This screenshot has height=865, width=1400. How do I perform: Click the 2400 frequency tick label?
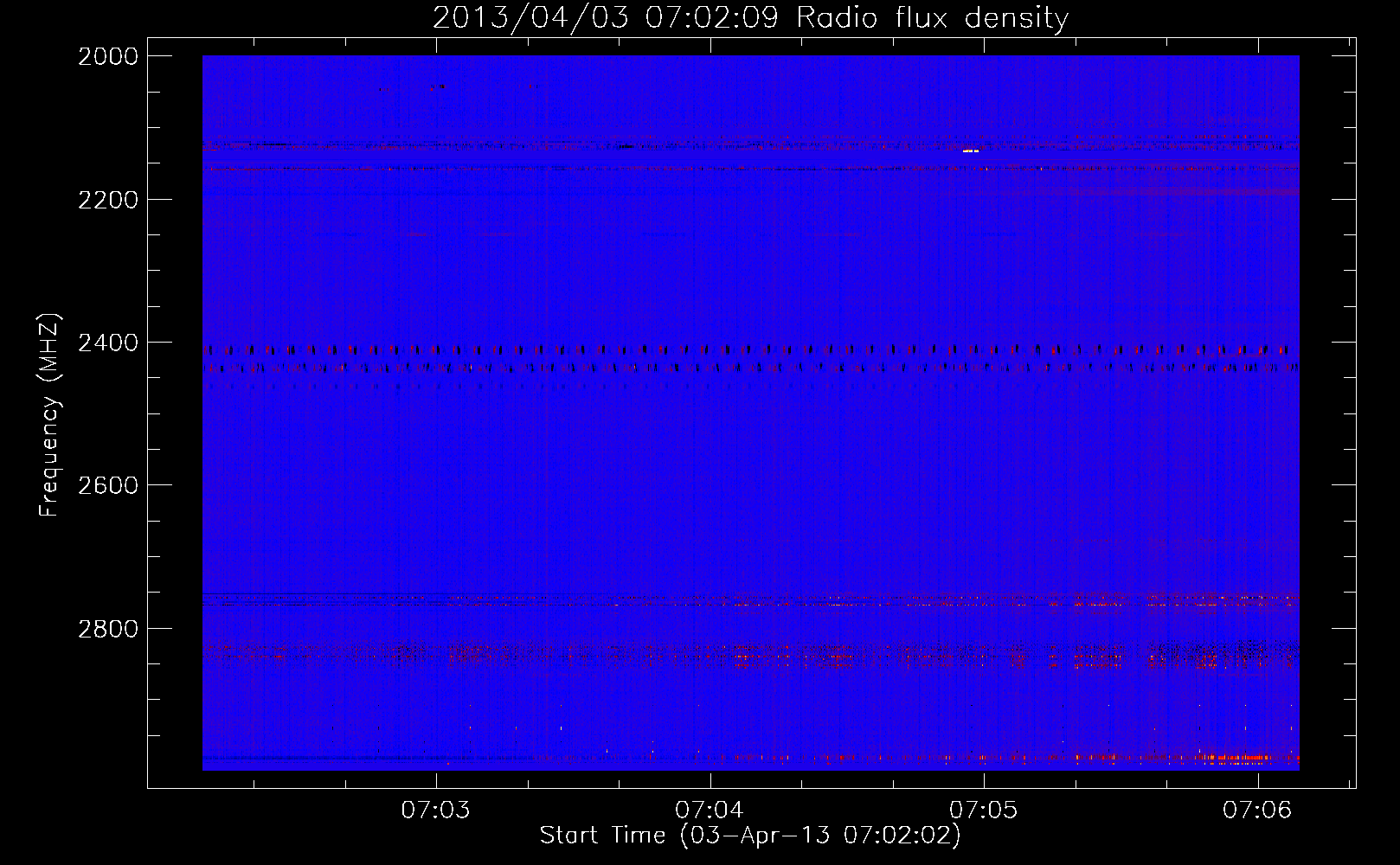pyautogui.click(x=108, y=343)
